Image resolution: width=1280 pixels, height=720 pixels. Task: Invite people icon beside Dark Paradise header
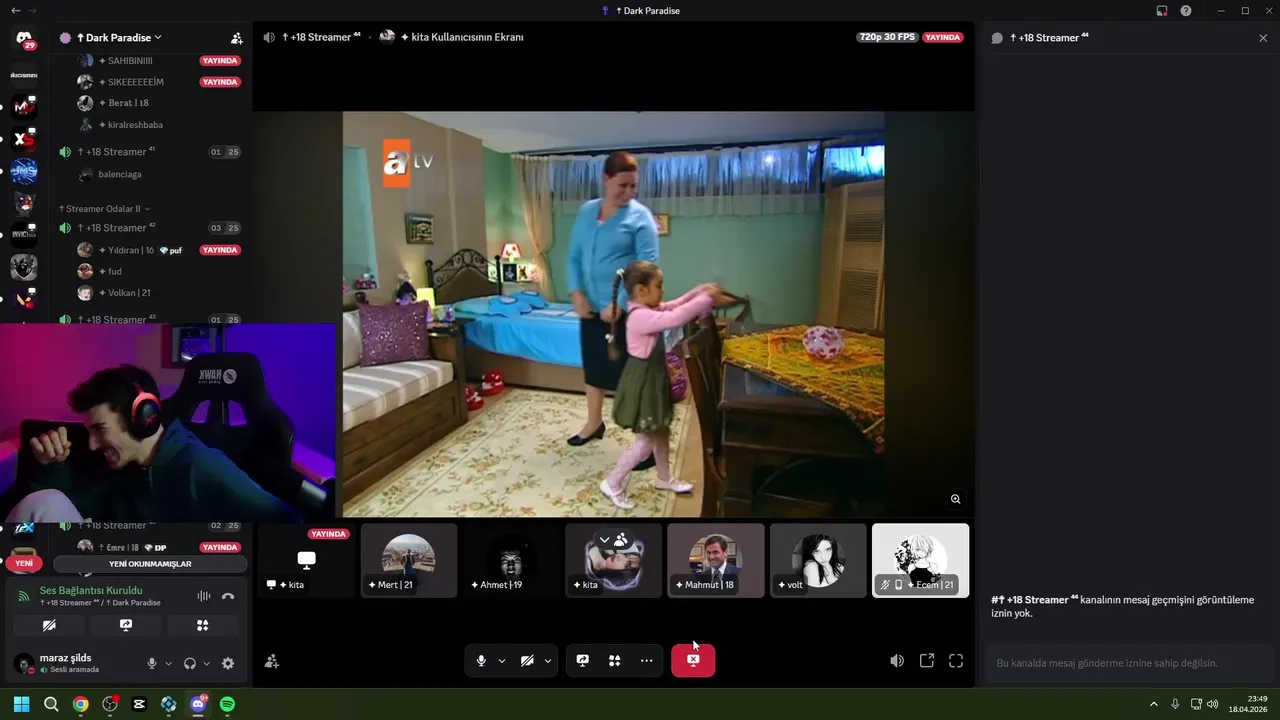(x=237, y=38)
